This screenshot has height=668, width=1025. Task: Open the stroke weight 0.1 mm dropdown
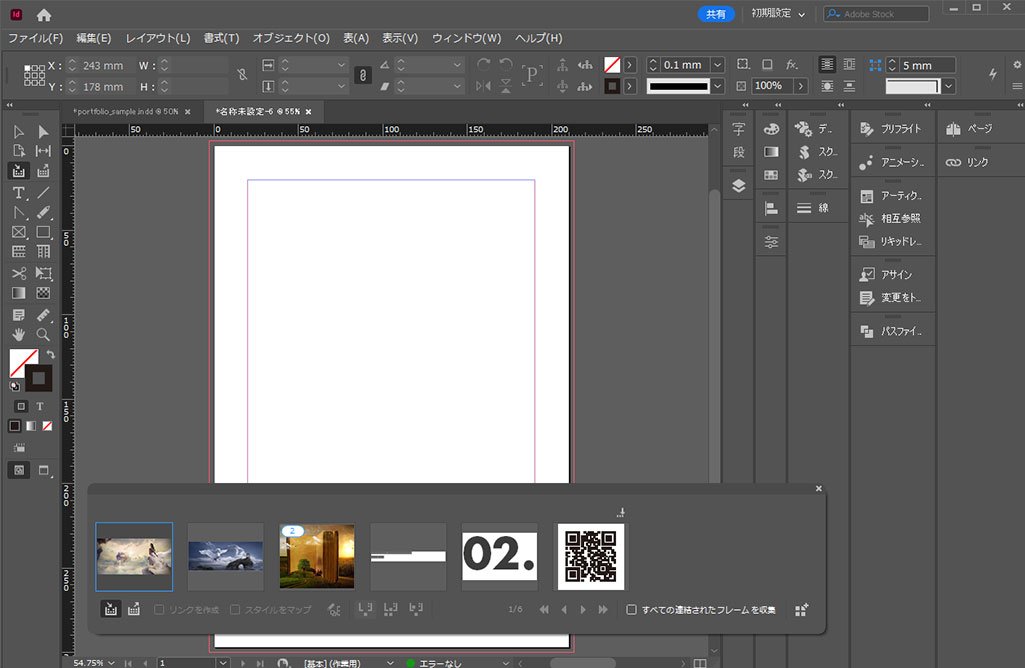coord(717,65)
